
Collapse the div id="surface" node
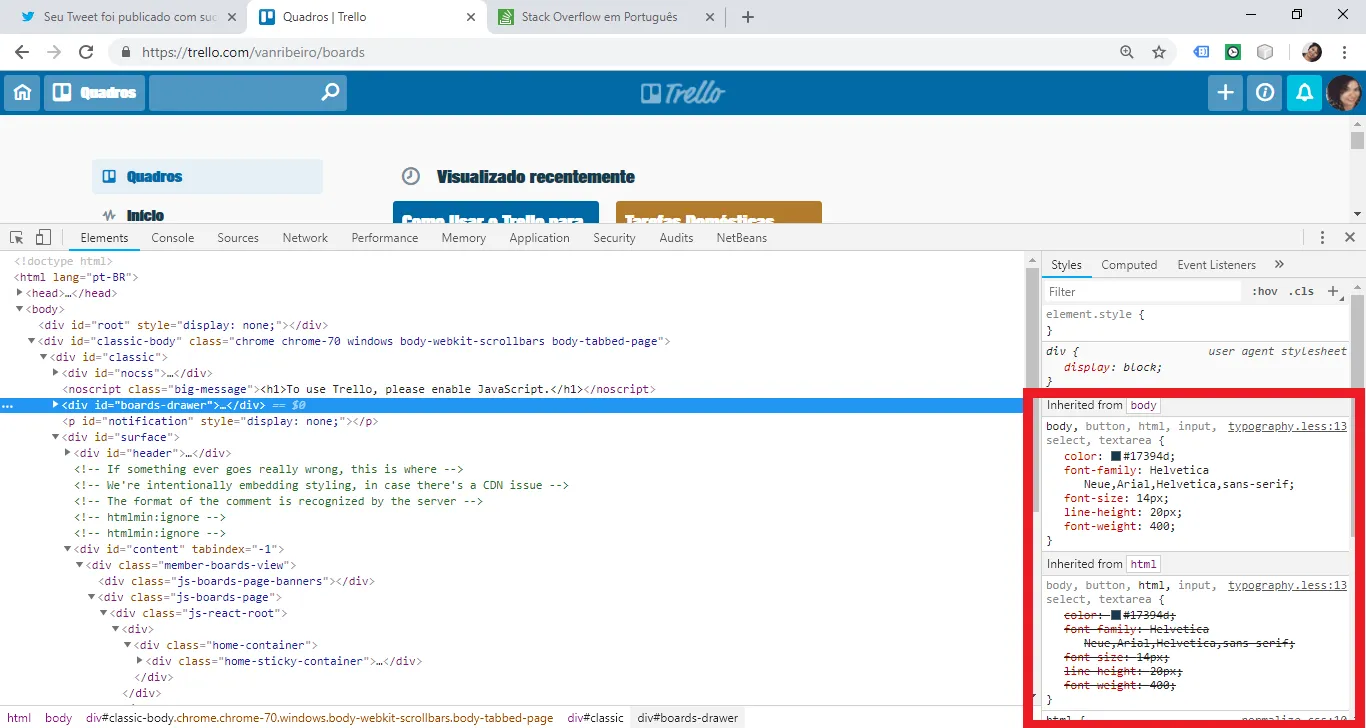56,437
